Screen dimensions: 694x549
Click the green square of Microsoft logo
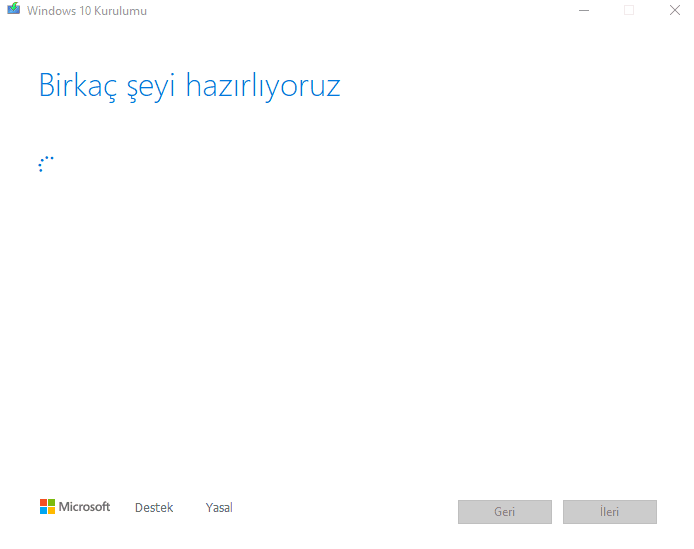tap(51, 502)
